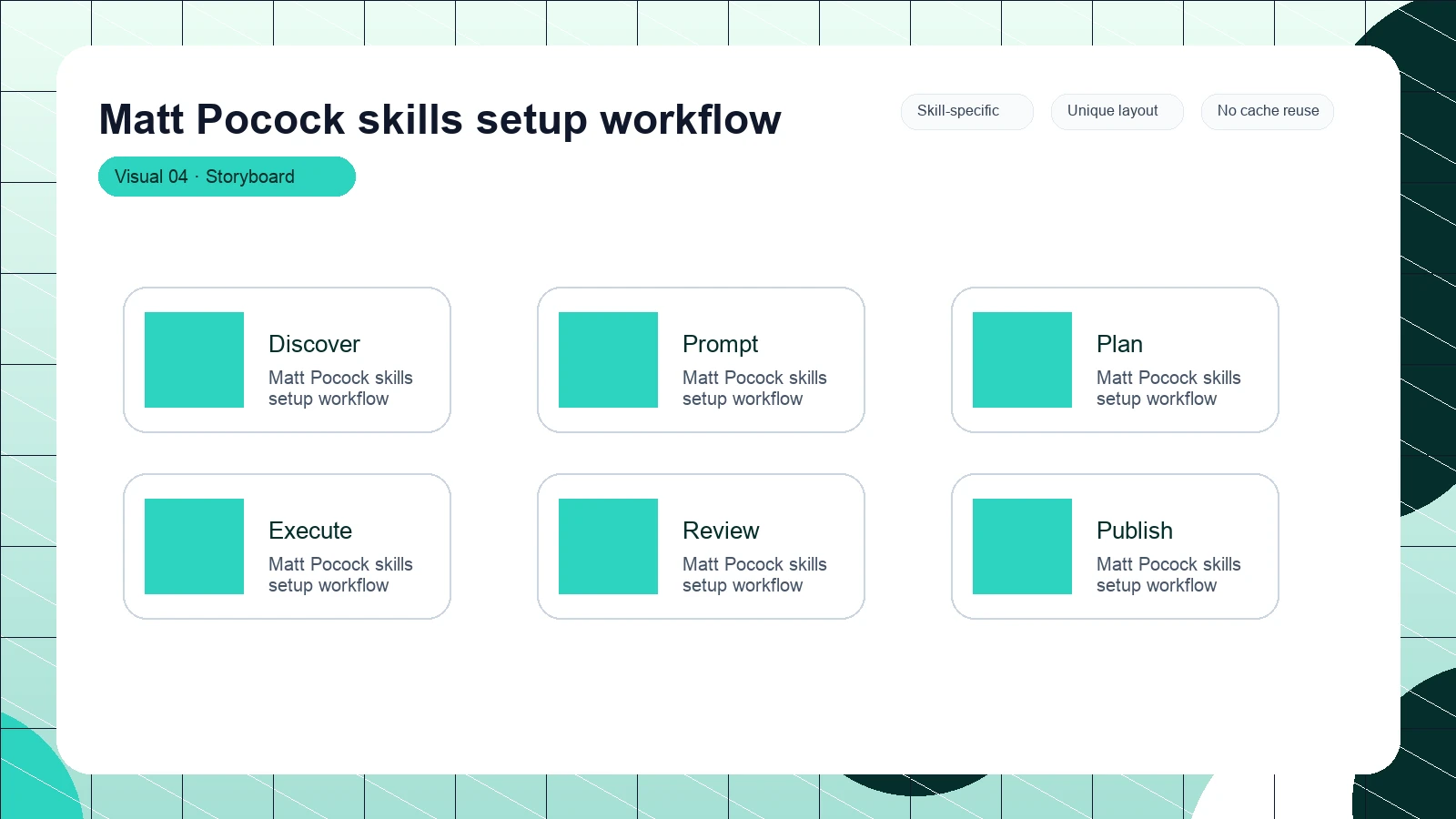Click the teal square in the Plan card
Image resolution: width=1456 pixels, height=819 pixels.
[1022, 359]
